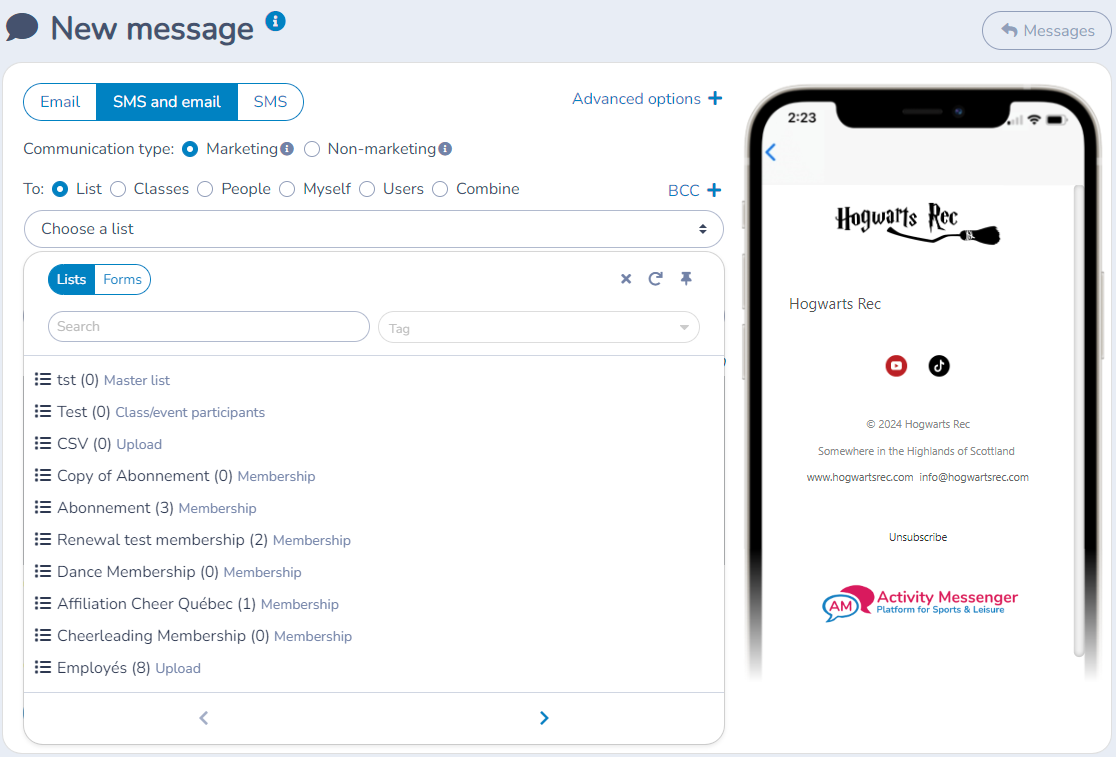The width and height of the screenshot is (1116, 757).
Task: Click Unsubscribe in the email preview
Action: pyautogui.click(x=917, y=537)
